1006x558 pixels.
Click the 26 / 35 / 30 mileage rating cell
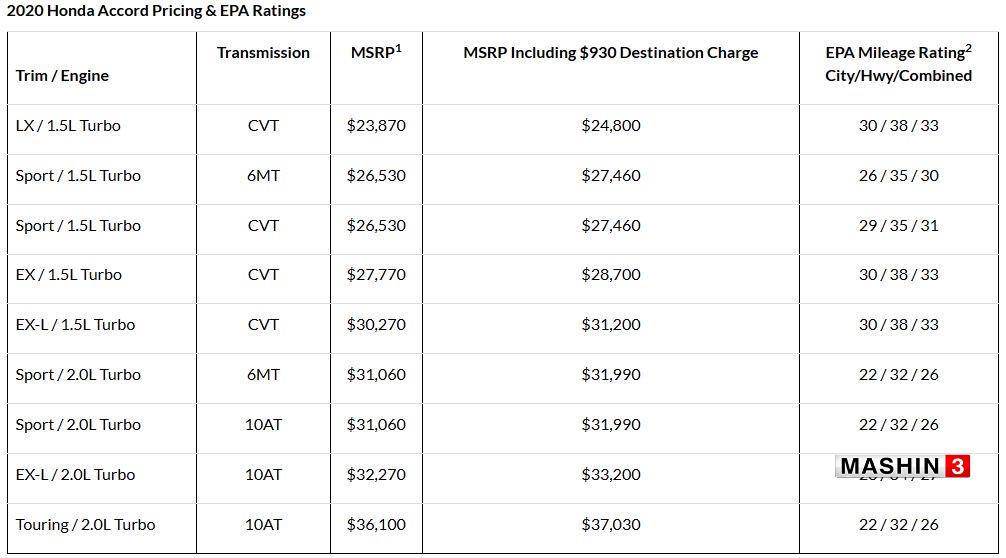(x=898, y=176)
